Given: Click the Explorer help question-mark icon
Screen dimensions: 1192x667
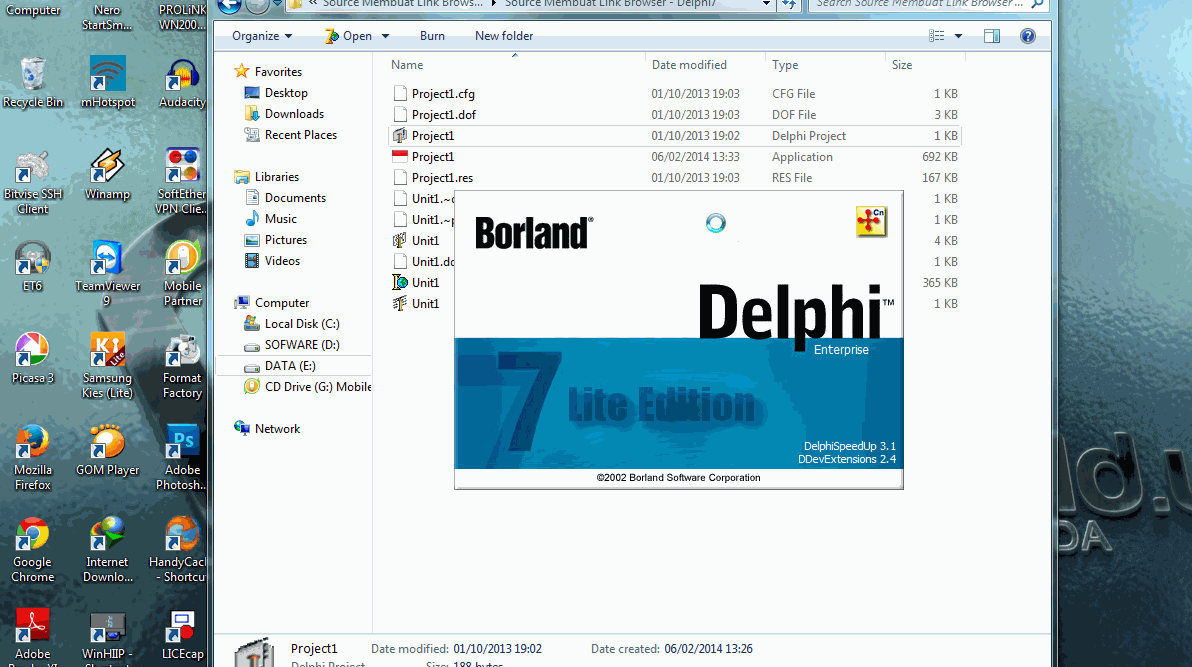Looking at the screenshot, I should pos(1028,36).
